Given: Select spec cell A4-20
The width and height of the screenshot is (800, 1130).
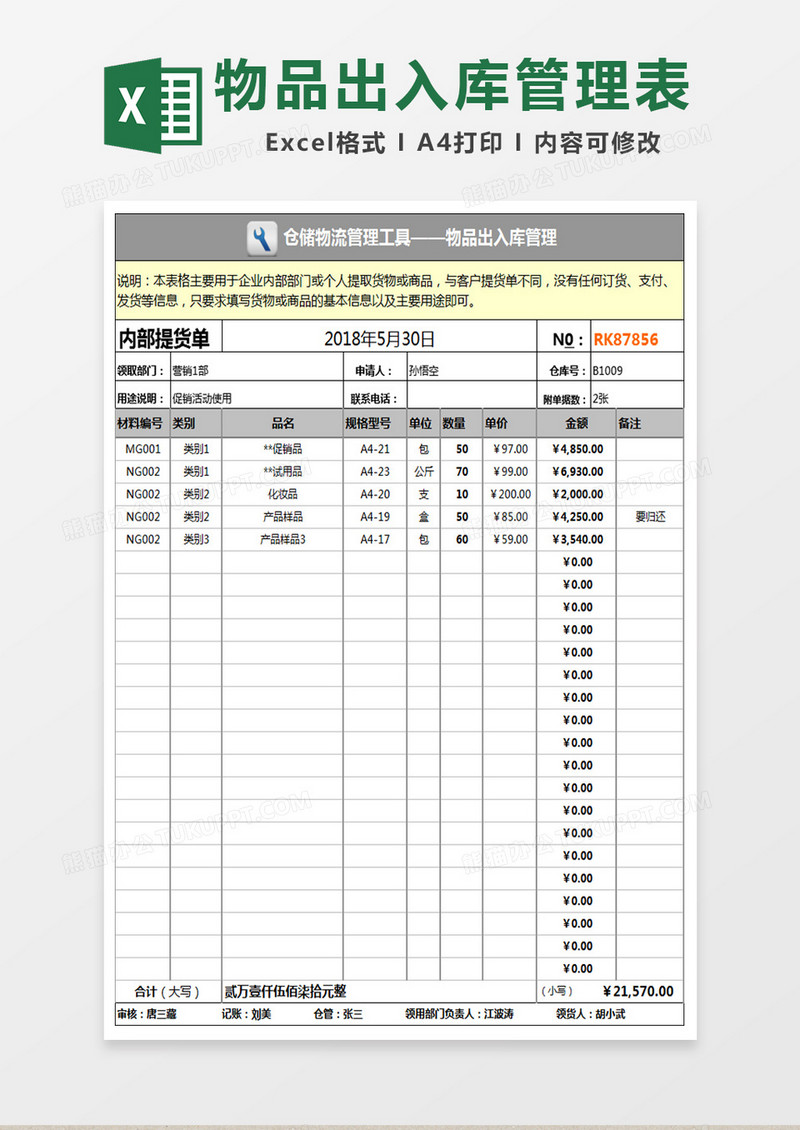Looking at the screenshot, I should tap(375, 494).
